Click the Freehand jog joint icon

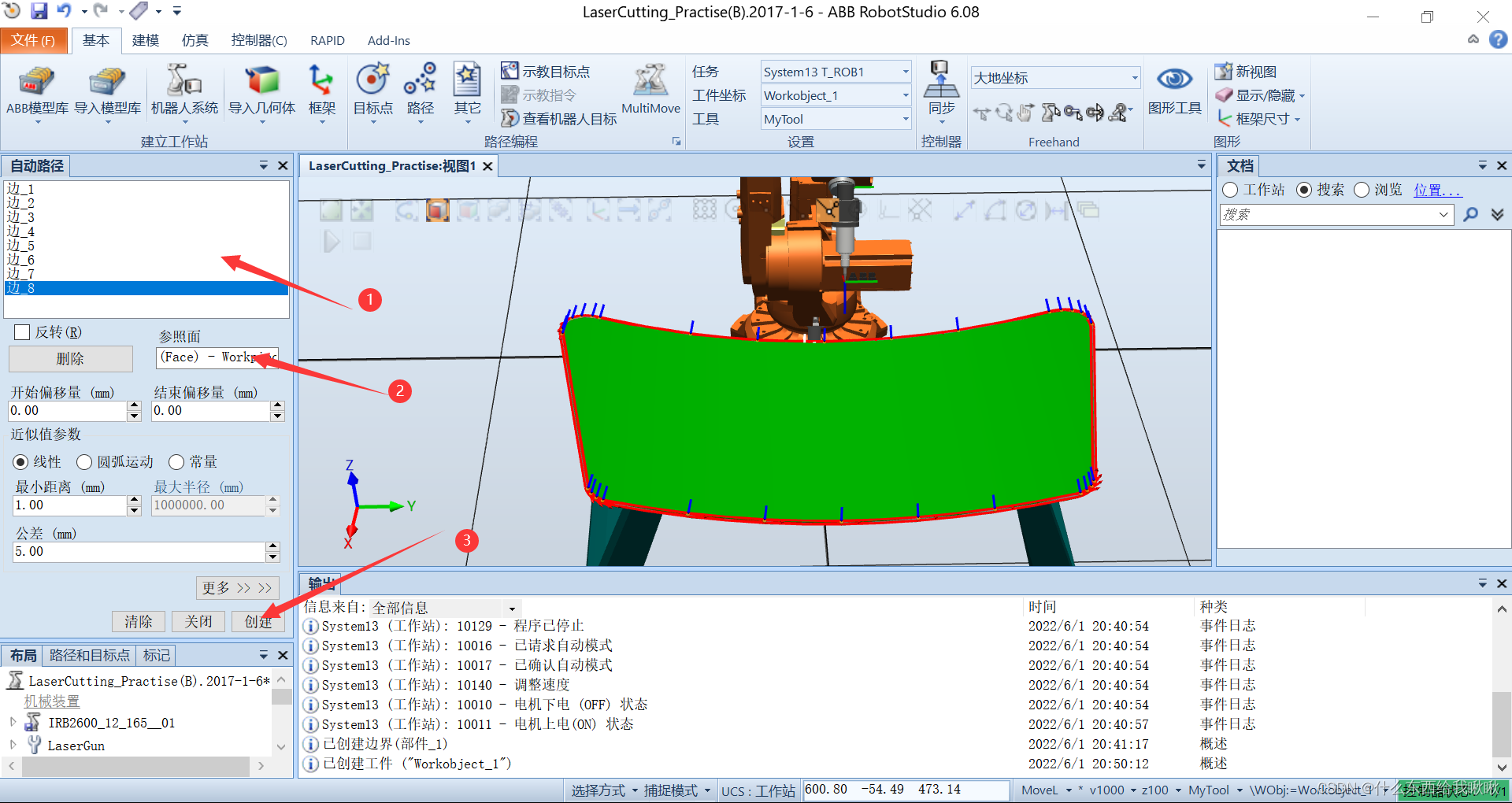coord(1051,113)
